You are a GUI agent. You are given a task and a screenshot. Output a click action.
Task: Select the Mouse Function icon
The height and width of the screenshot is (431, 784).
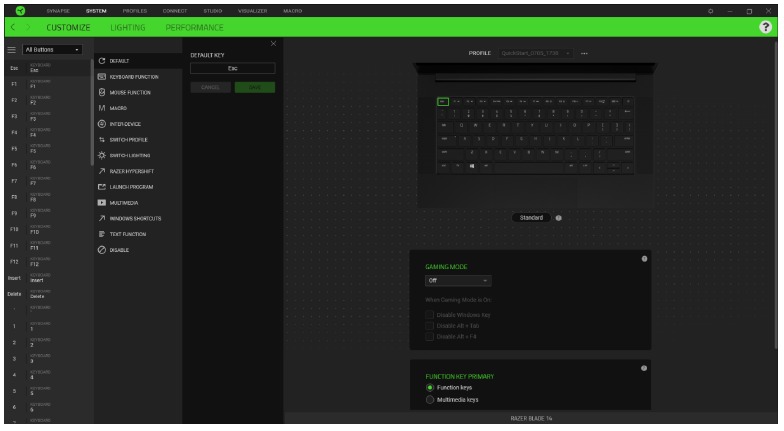click(x=102, y=92)
